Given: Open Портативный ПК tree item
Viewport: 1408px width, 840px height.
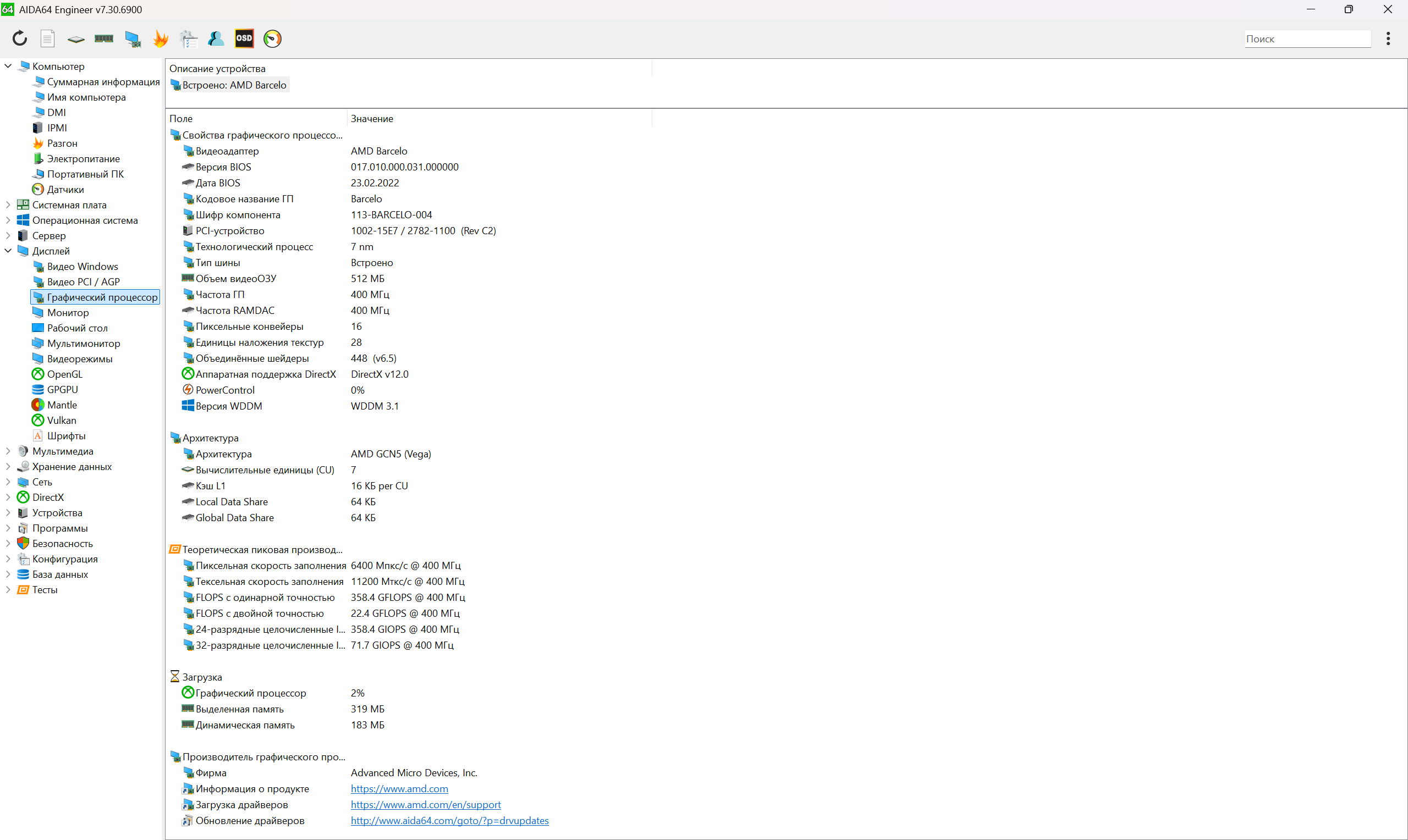Looking at the screenshot, I should (x=85, y=174).
